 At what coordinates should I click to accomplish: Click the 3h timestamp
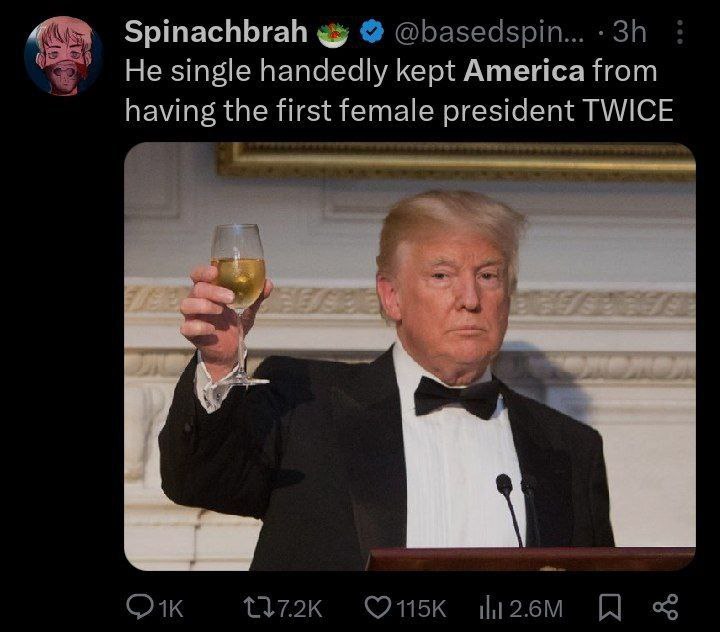click(x=630, y=32)
